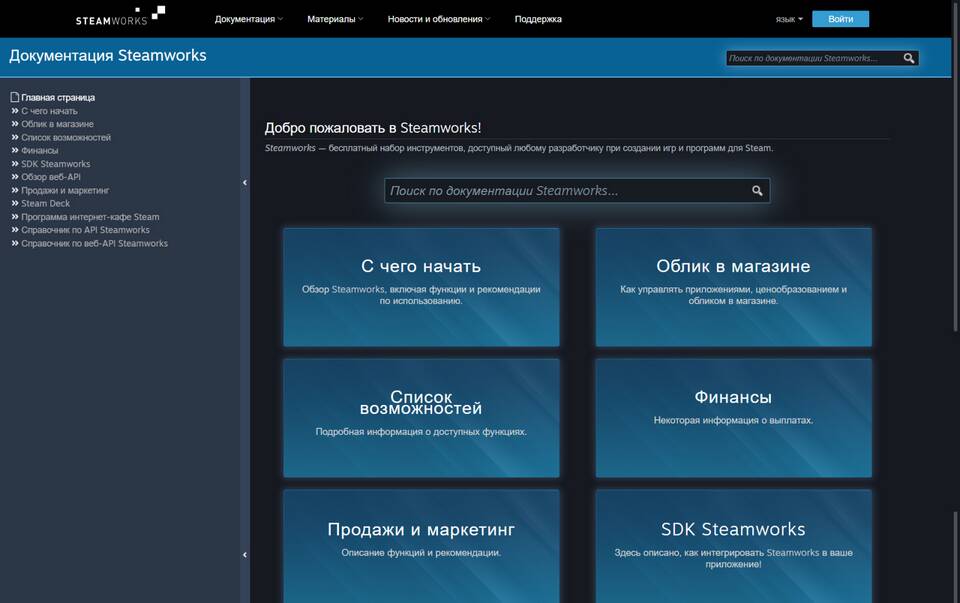Expand the chevron next to Список возможностей
This screenshot has height=603, width=960.
[x=15, y=137]
